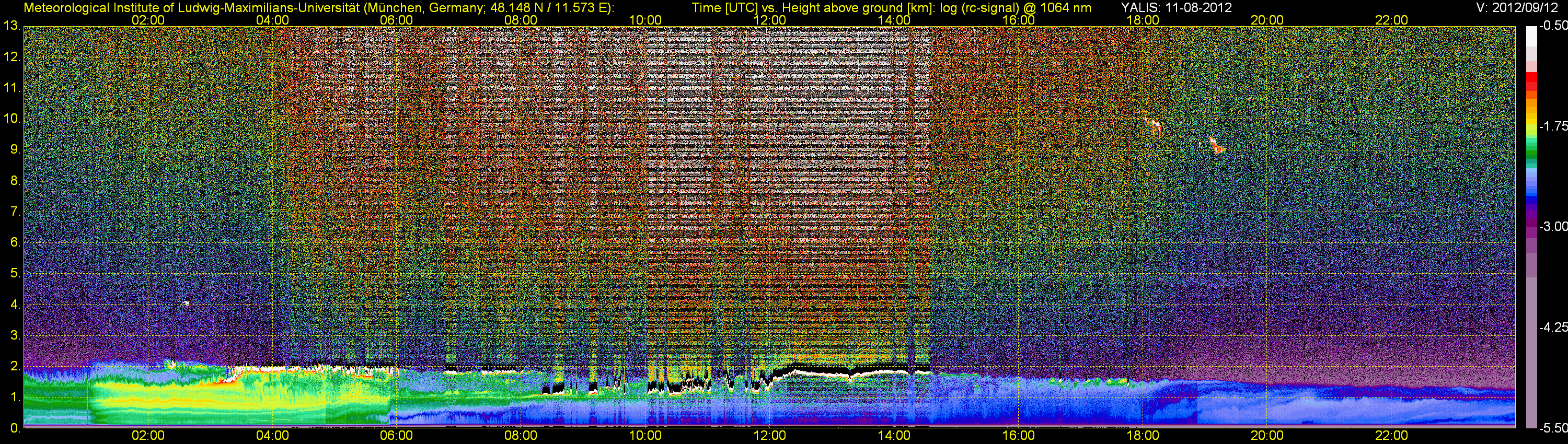Select the bright cloud patch near 18:00 at 10 km
This screenshot has width=1568, height=444.
click(x=1153, y=126)
